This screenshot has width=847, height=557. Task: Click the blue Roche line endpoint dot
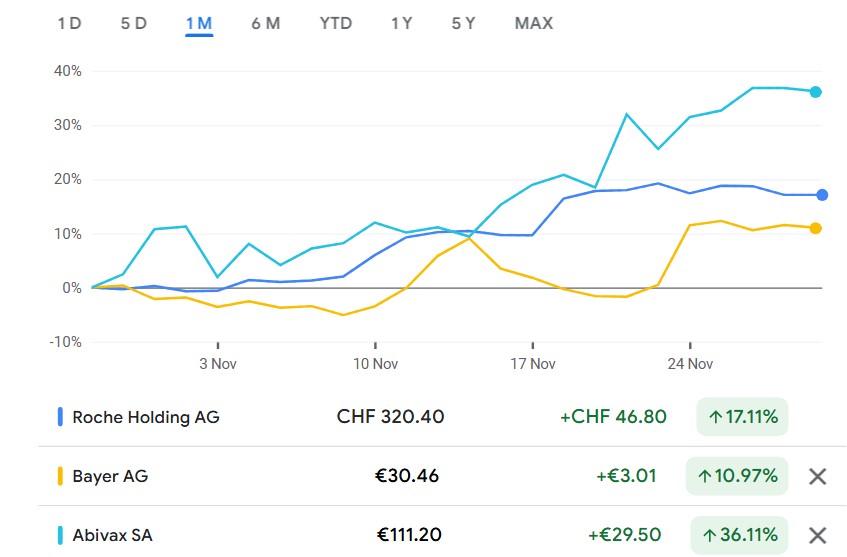[822, 195]
